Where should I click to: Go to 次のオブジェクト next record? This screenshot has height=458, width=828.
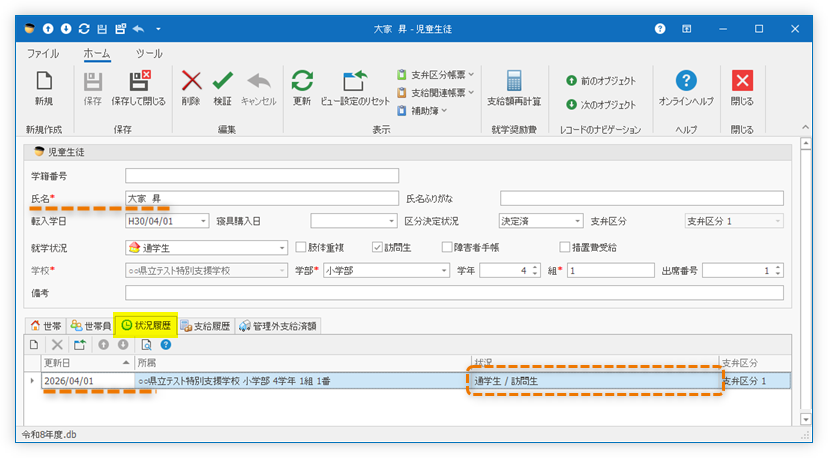pos(601,105)
